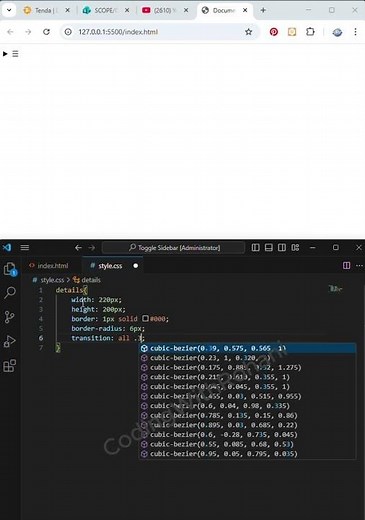Screen dimensions: 365x520
Task: Open Chrome three-dot menu
Action: tap(355, 32)
